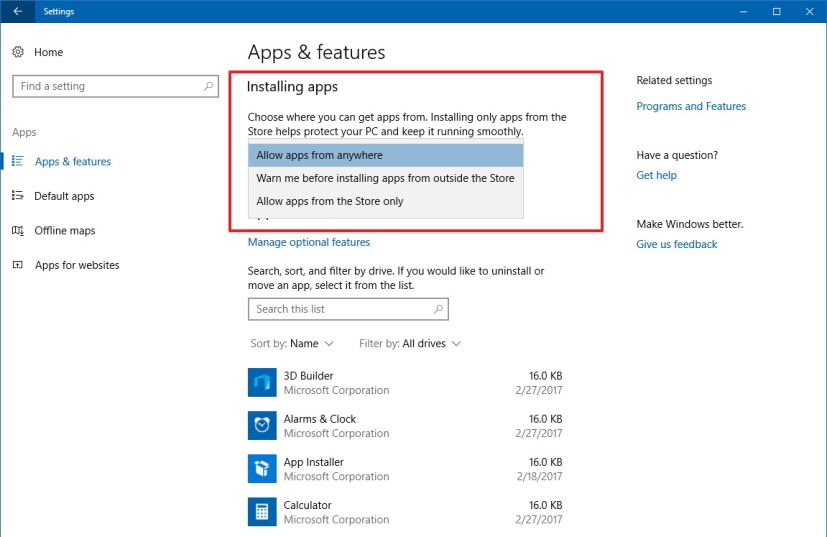
Task: Close the Settings window
Action: [810, 11]
